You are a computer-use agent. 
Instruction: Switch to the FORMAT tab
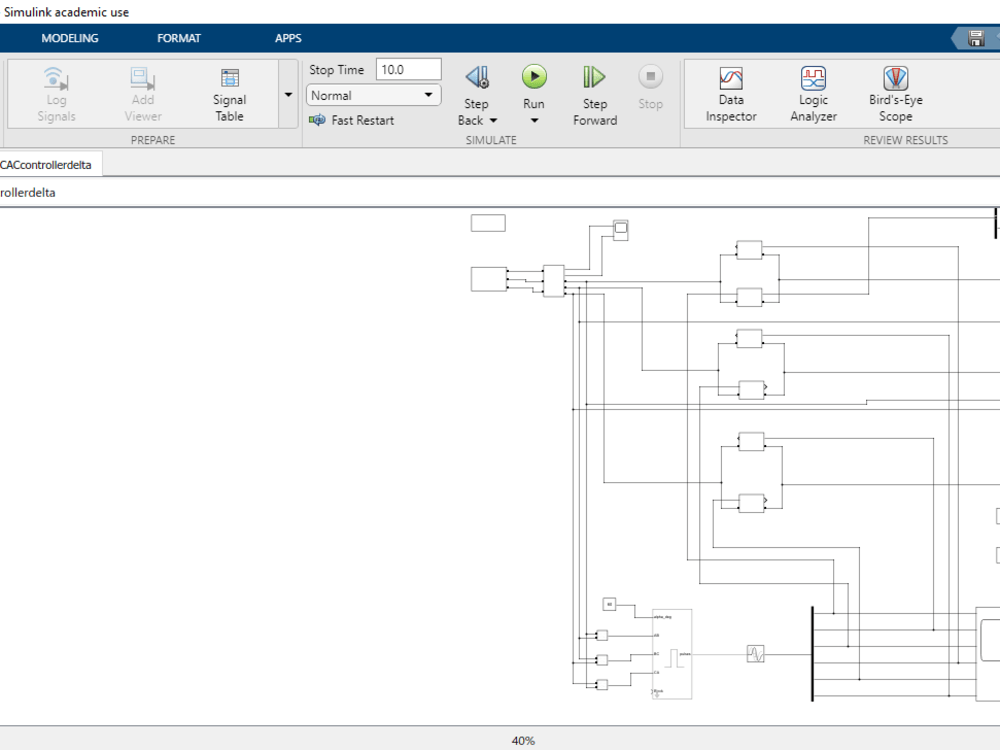[x=179, y=38]
